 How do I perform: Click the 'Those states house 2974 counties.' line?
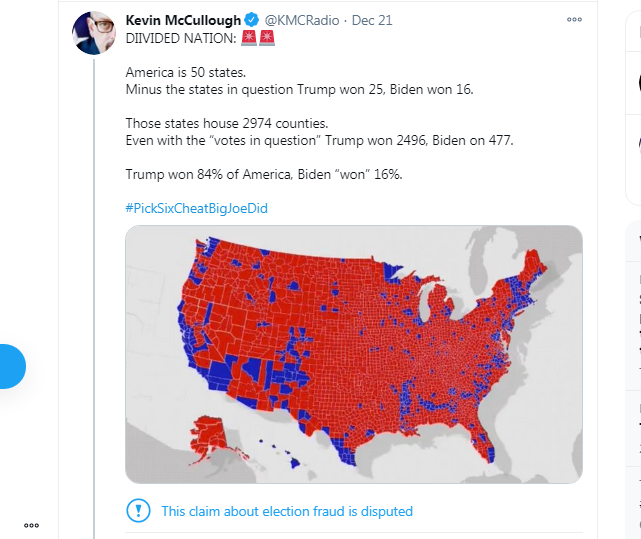pos(227,123)
